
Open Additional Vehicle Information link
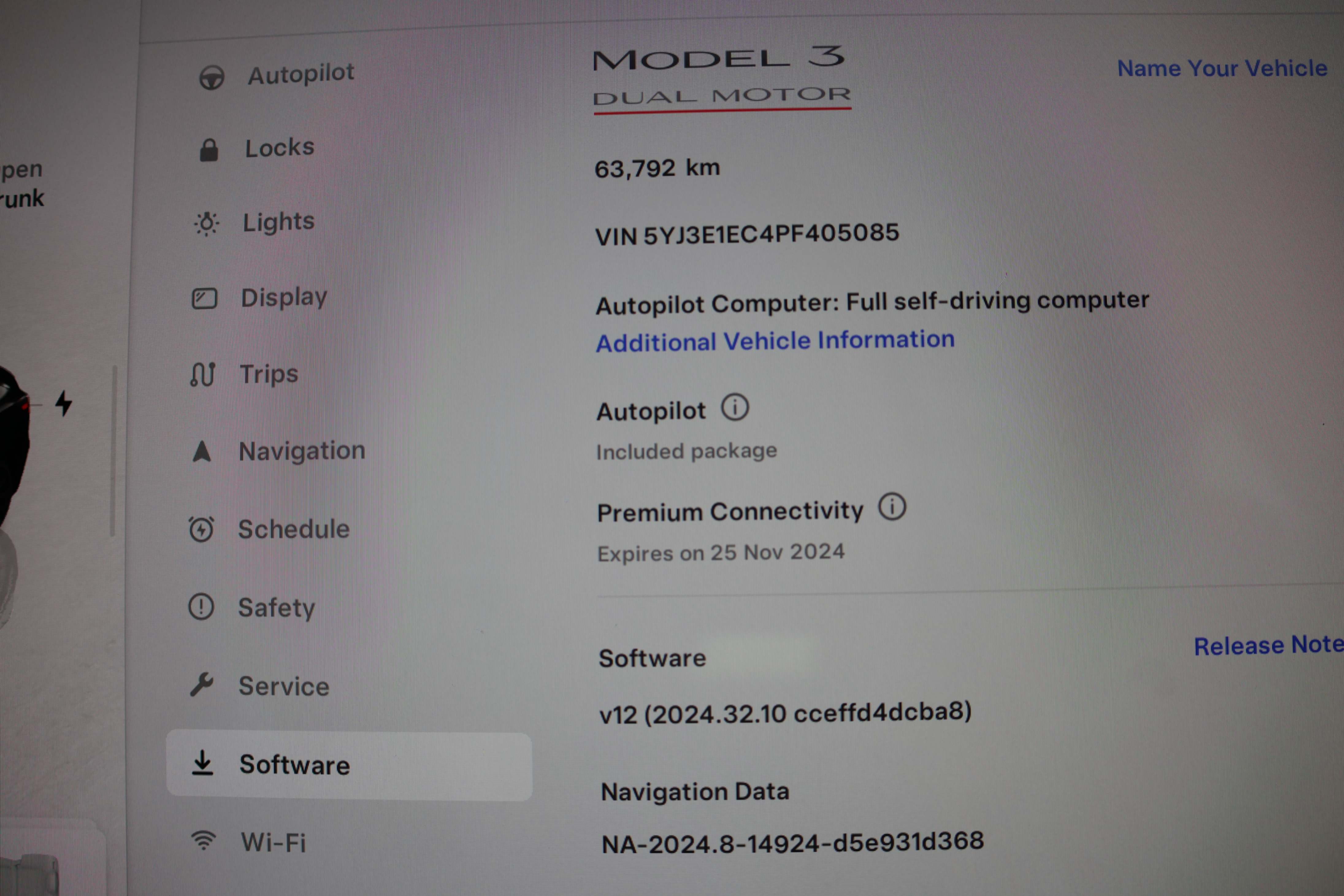[775, 341]
